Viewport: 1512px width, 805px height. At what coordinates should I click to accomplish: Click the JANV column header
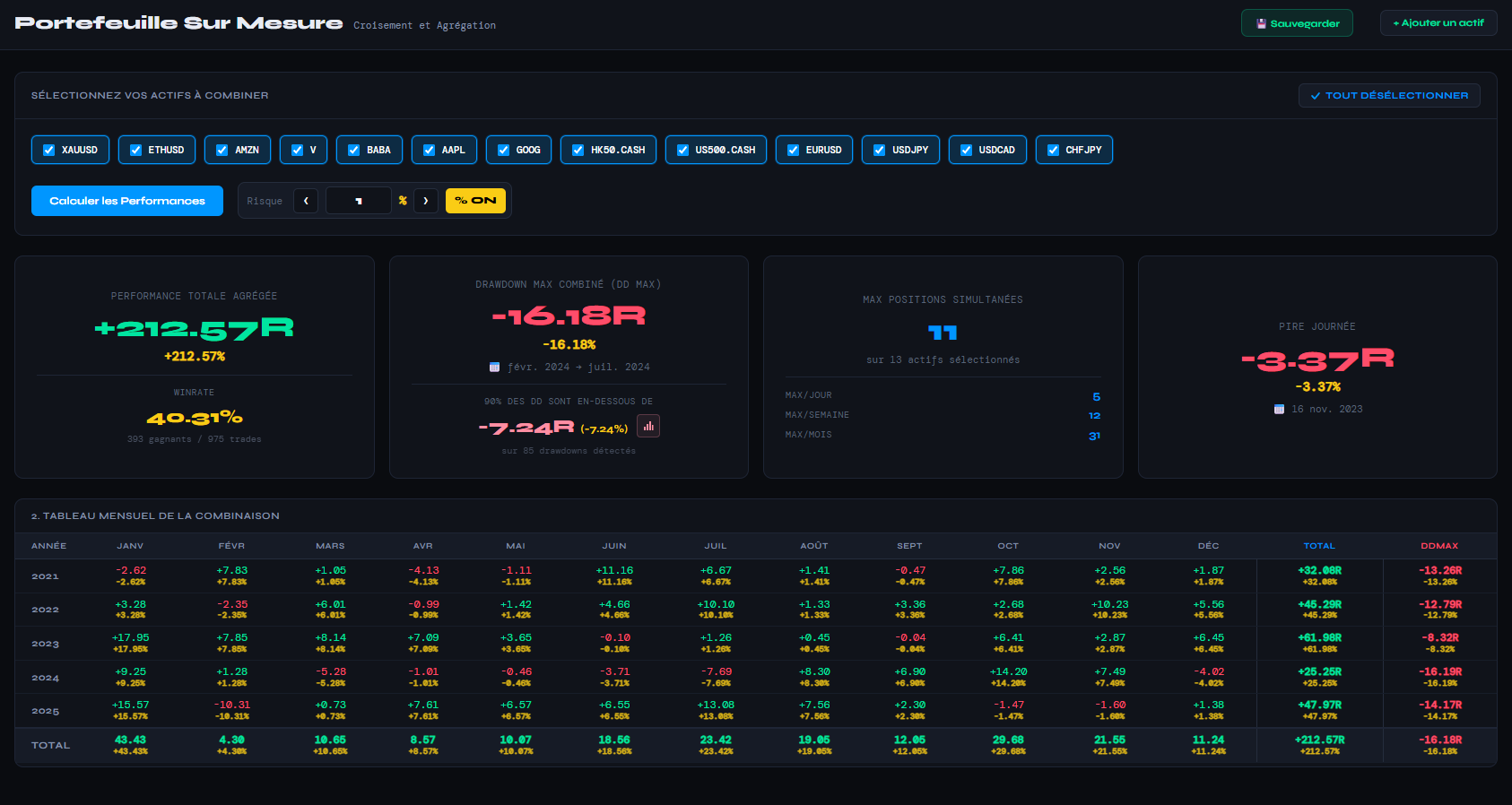point(130,546)
